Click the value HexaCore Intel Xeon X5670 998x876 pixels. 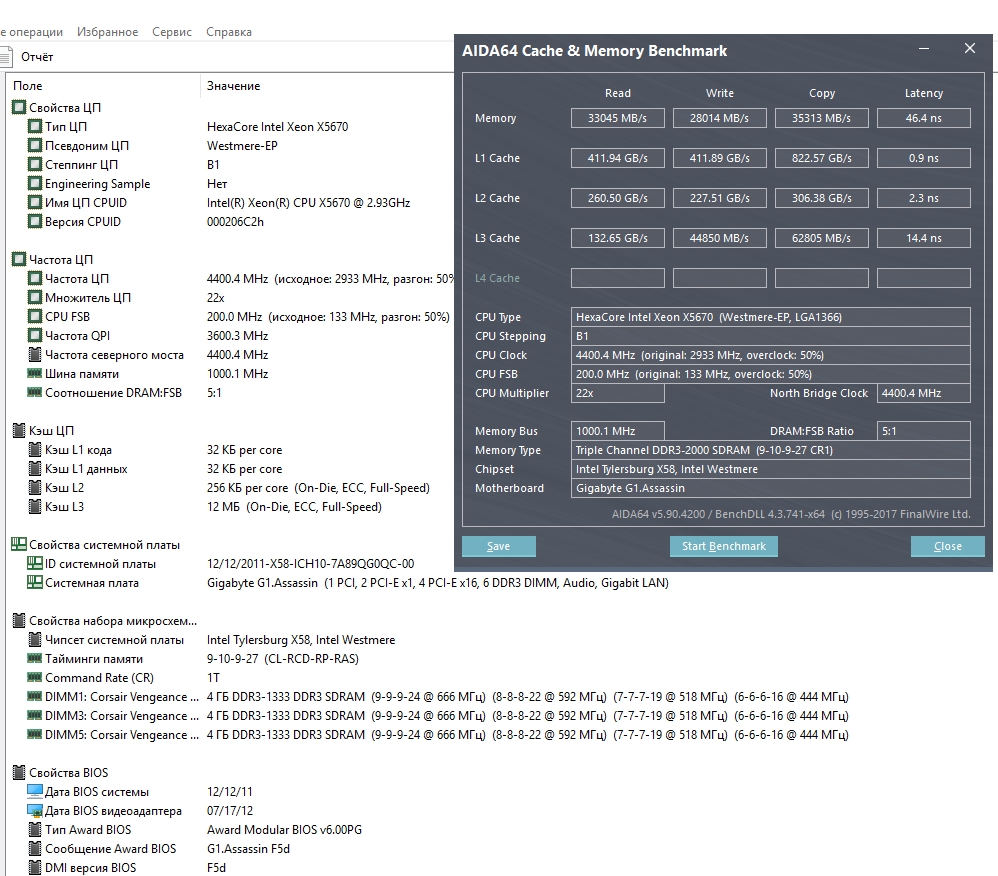[x=278, y=127]
